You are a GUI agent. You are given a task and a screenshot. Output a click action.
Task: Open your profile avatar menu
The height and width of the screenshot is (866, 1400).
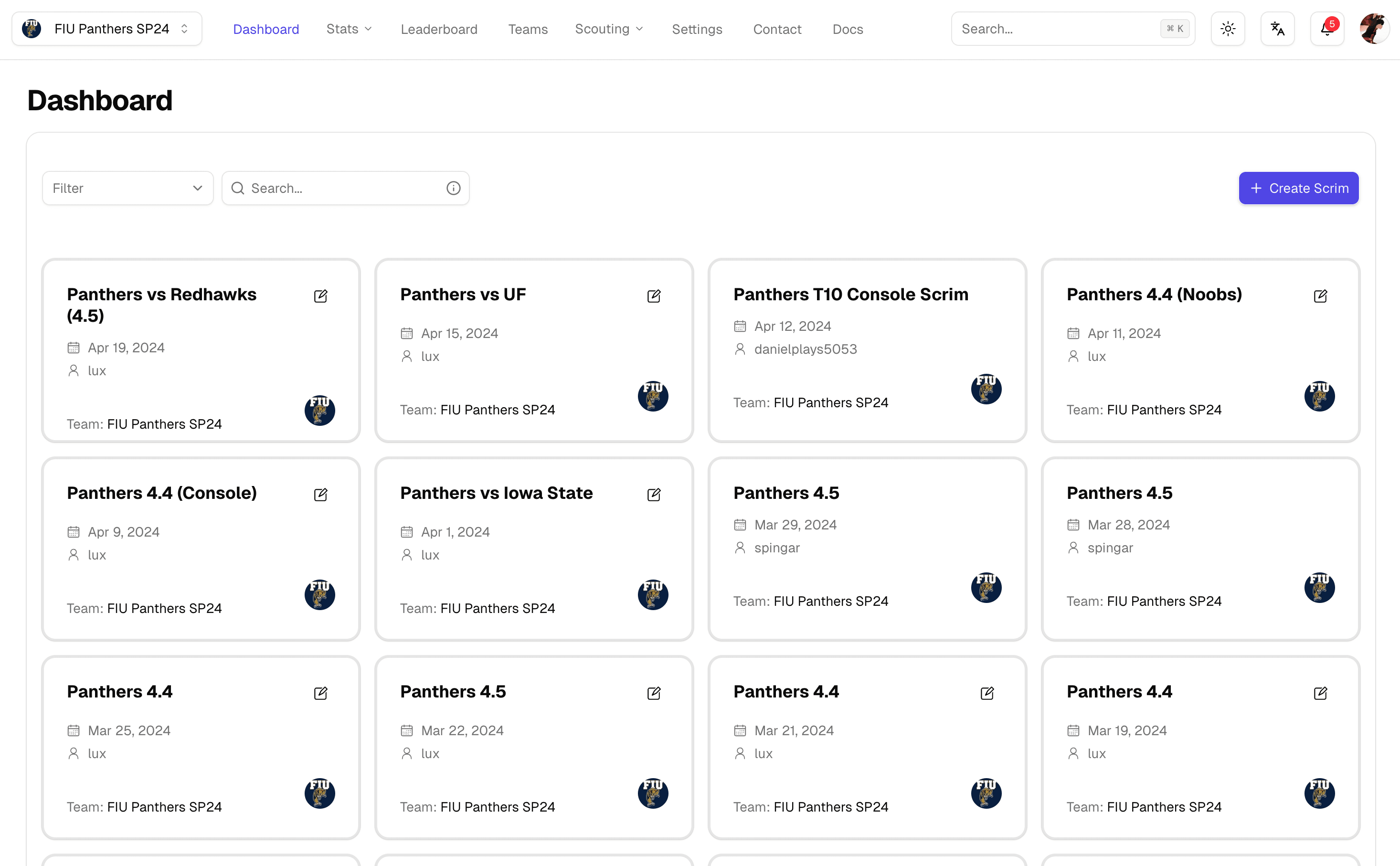pos(1374,28)
